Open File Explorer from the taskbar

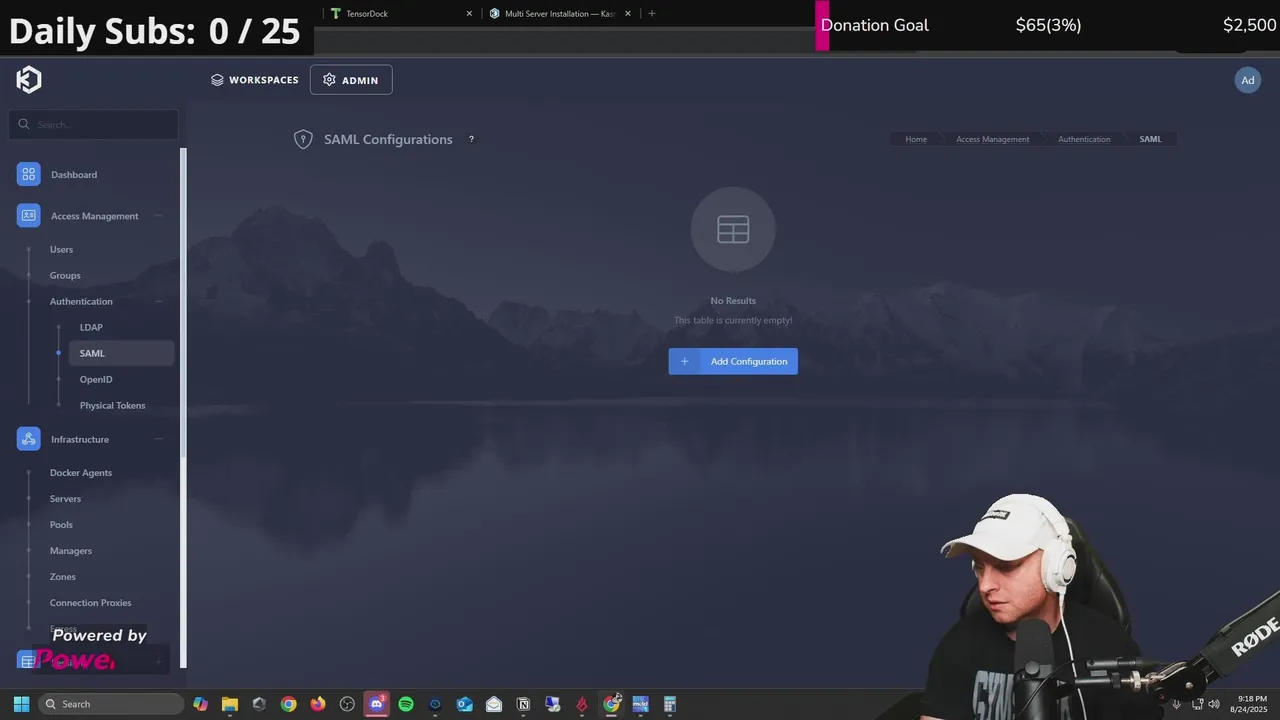[229, 704]
